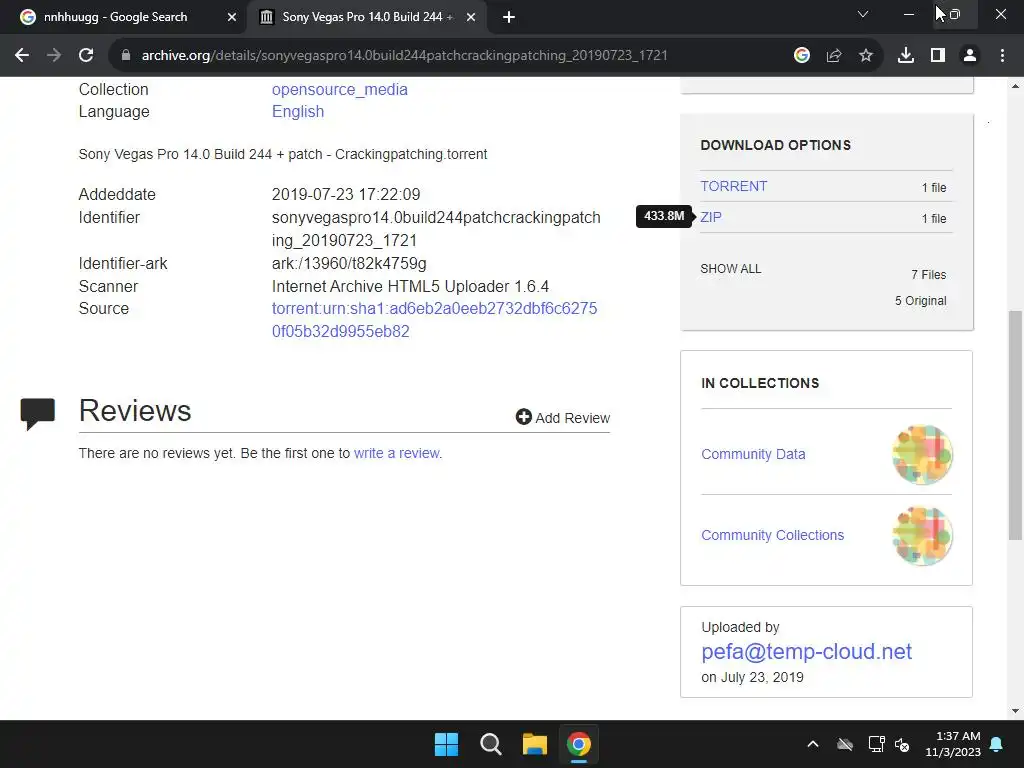The image size is (1024, 768).
Task: Switch to nnhhuugg Google Search tab
Action: 116,17
